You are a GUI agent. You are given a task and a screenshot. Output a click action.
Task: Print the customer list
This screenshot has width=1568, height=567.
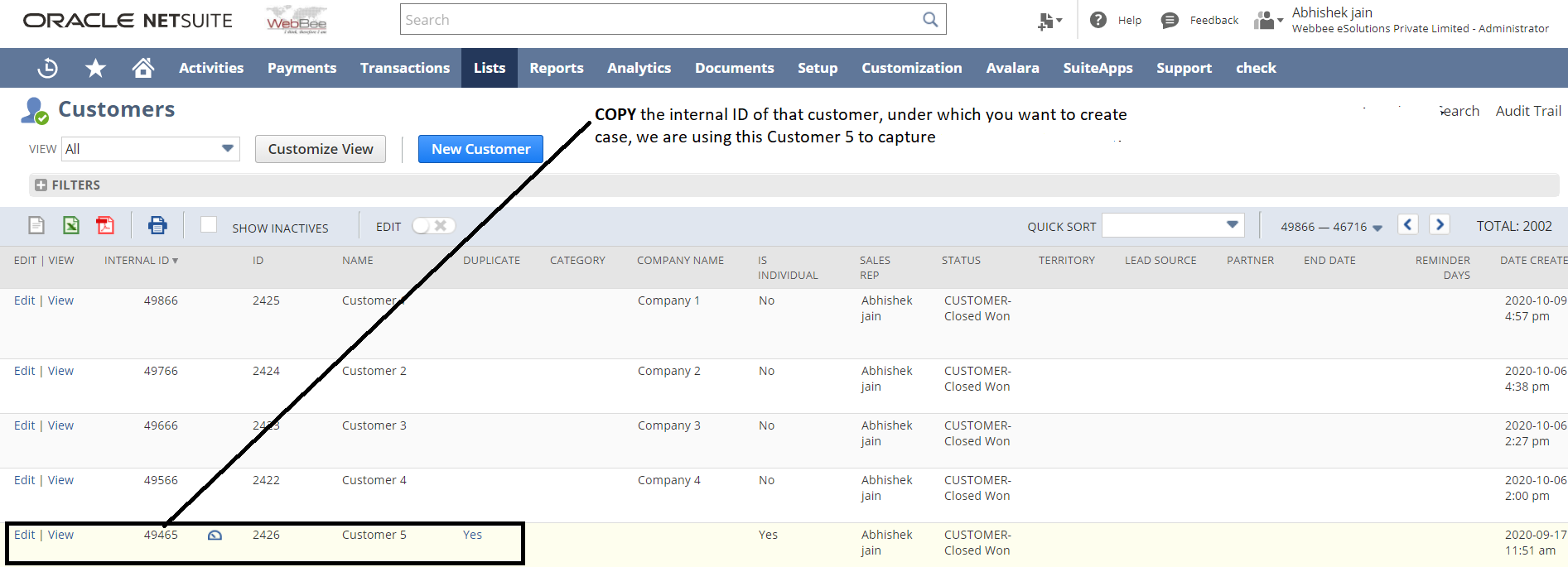157,225
